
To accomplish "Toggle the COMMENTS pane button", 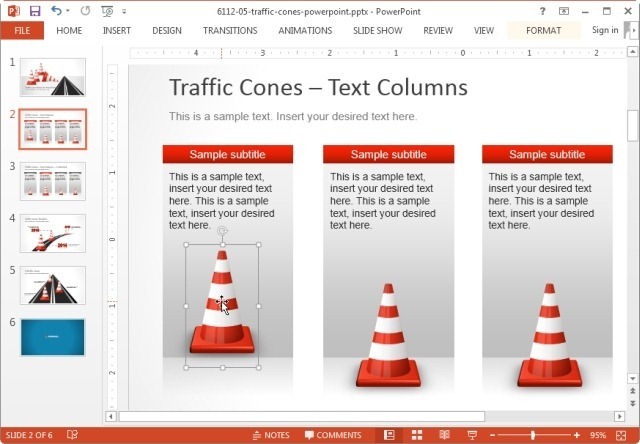I will tap(333, 435).
